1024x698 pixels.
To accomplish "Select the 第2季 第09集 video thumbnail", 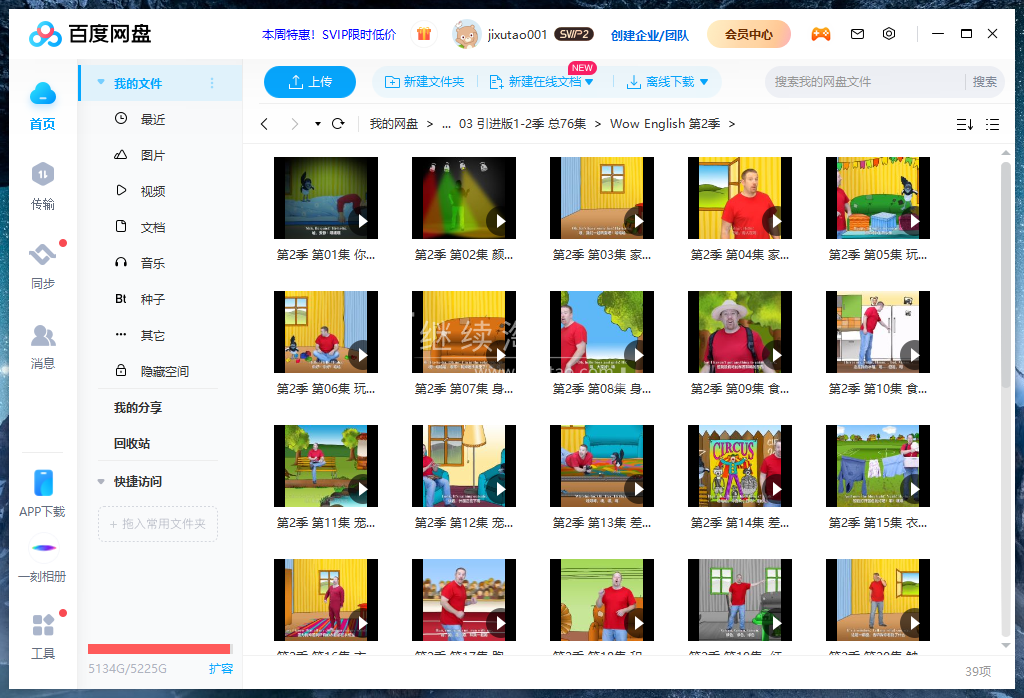I will (x=740, y=332).
